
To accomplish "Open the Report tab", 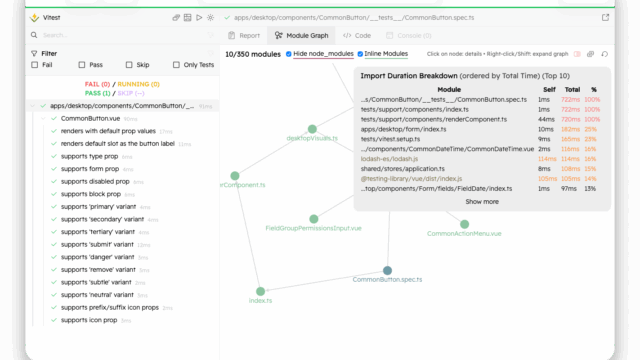I will (244, 36).
